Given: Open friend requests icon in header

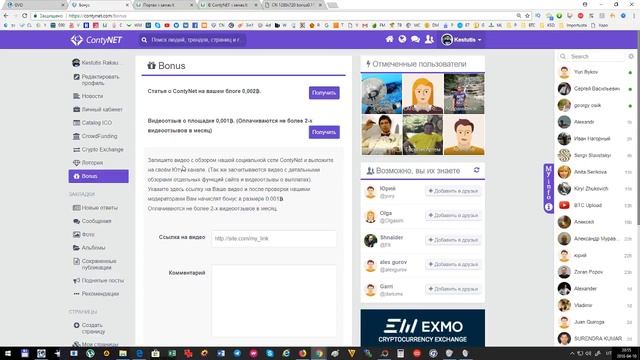Looking at the screenshot, I should point(429,40).
